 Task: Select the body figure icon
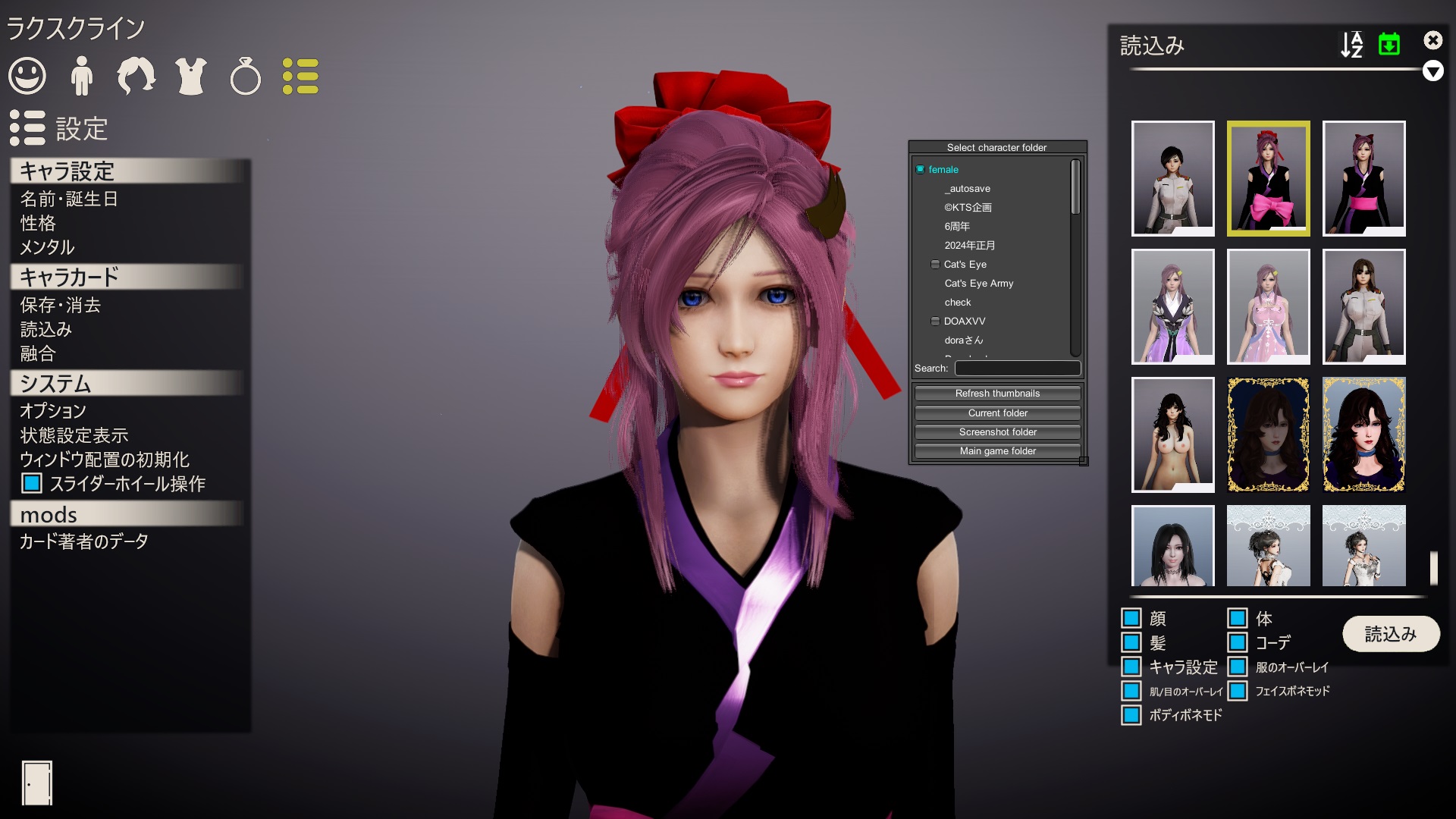tap(82, 76)
